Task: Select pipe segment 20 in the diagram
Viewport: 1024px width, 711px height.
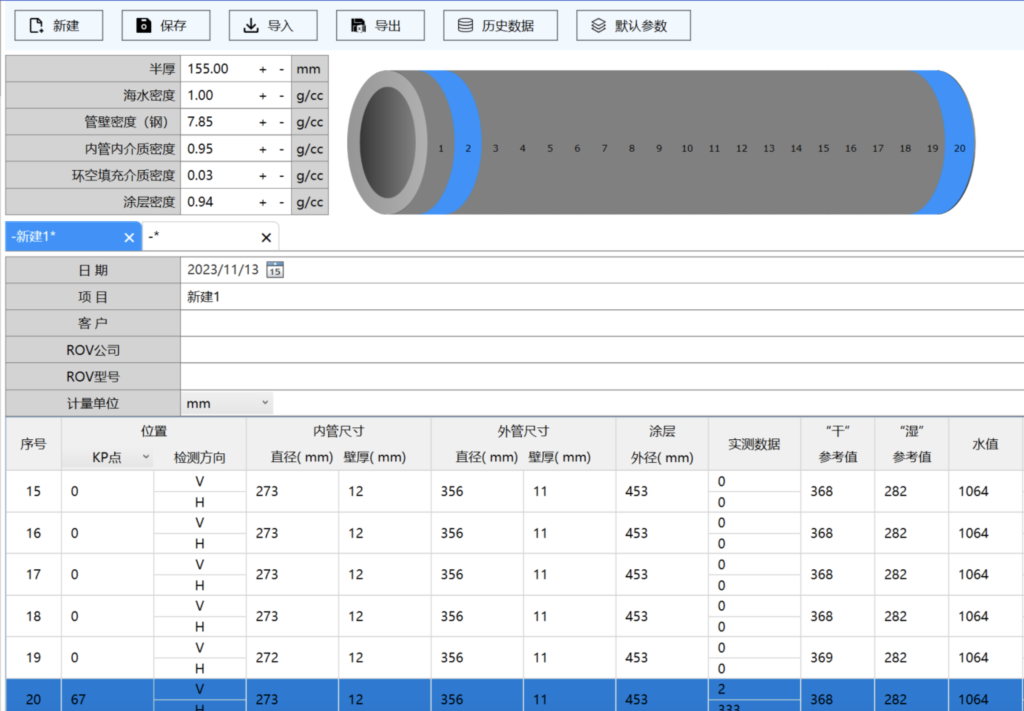Action: (x=959, y=148)
